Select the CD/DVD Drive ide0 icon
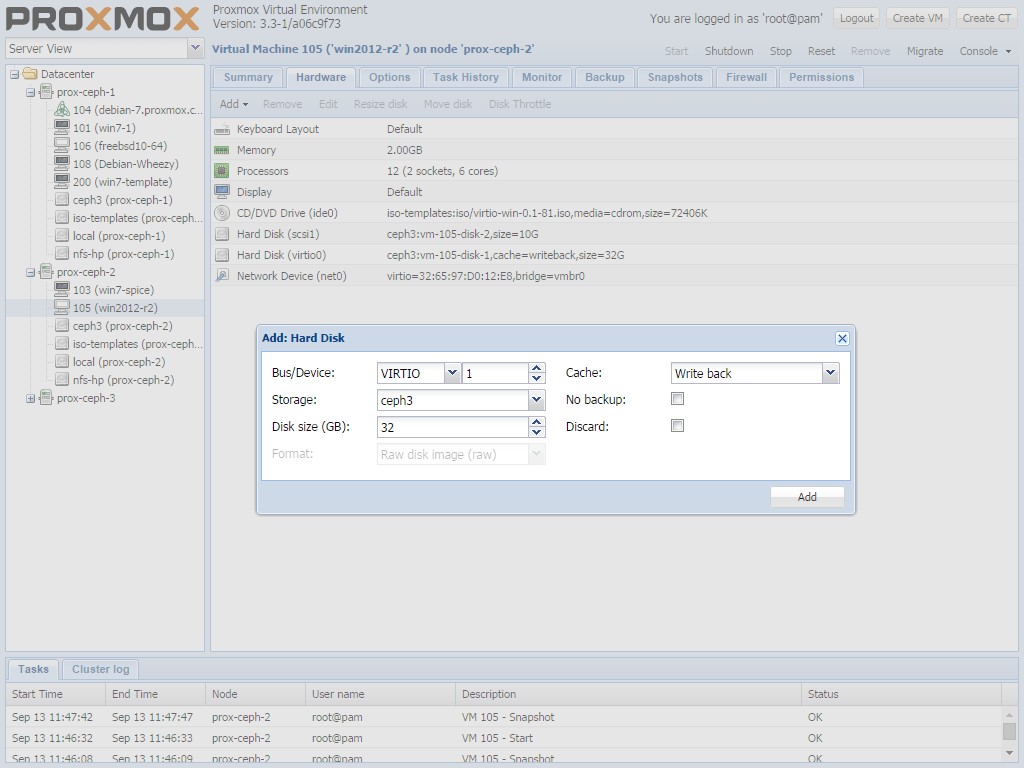 pyautogui.click(x=222, y=213)
